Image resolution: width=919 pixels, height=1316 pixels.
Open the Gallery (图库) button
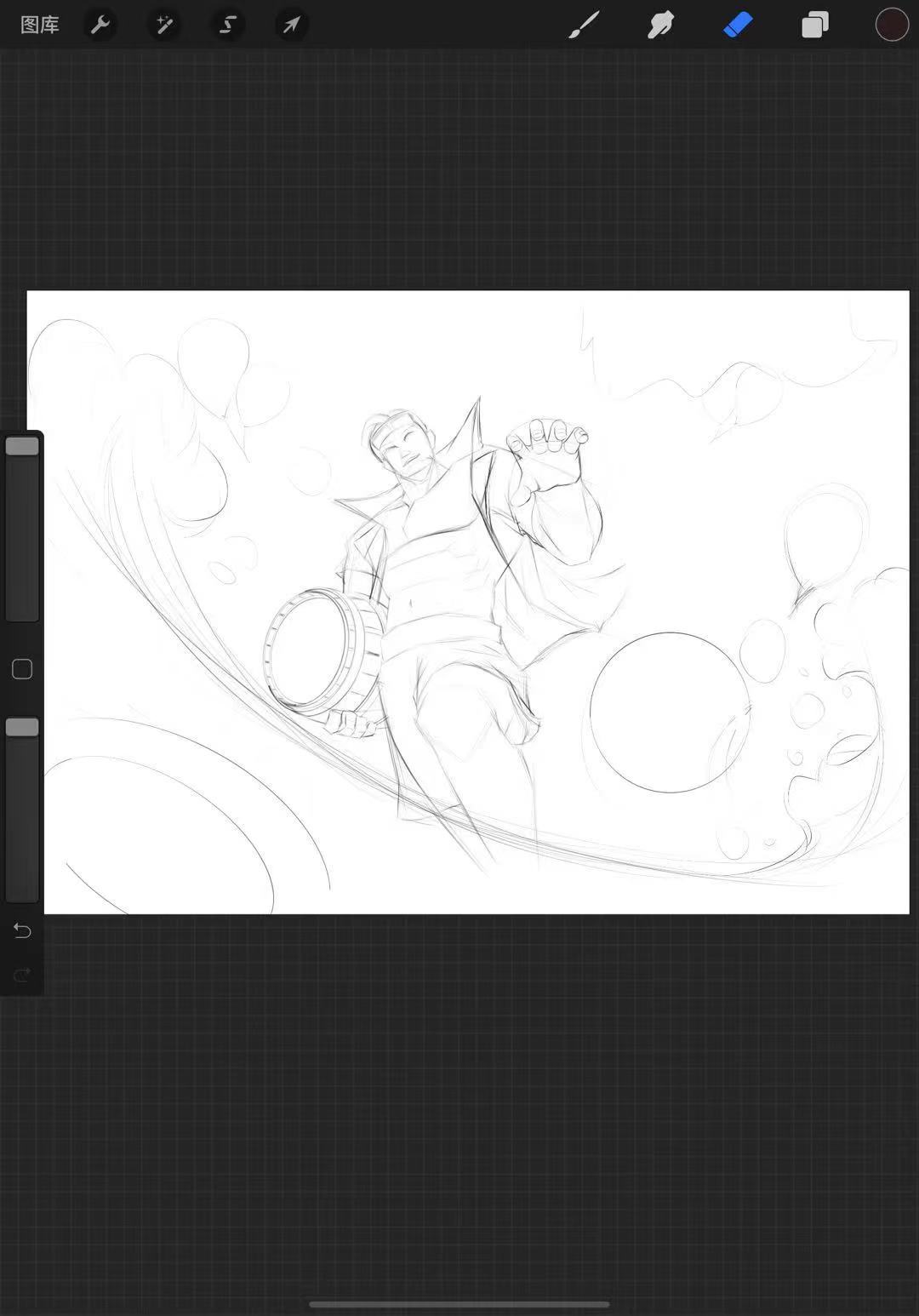pos(40,25)
